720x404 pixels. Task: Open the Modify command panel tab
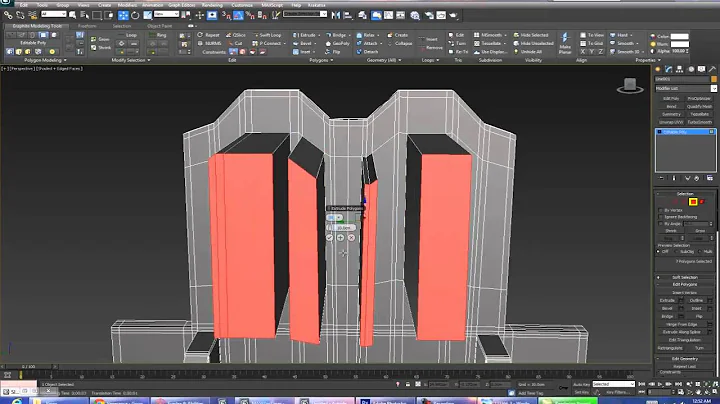tap(669, 69)
